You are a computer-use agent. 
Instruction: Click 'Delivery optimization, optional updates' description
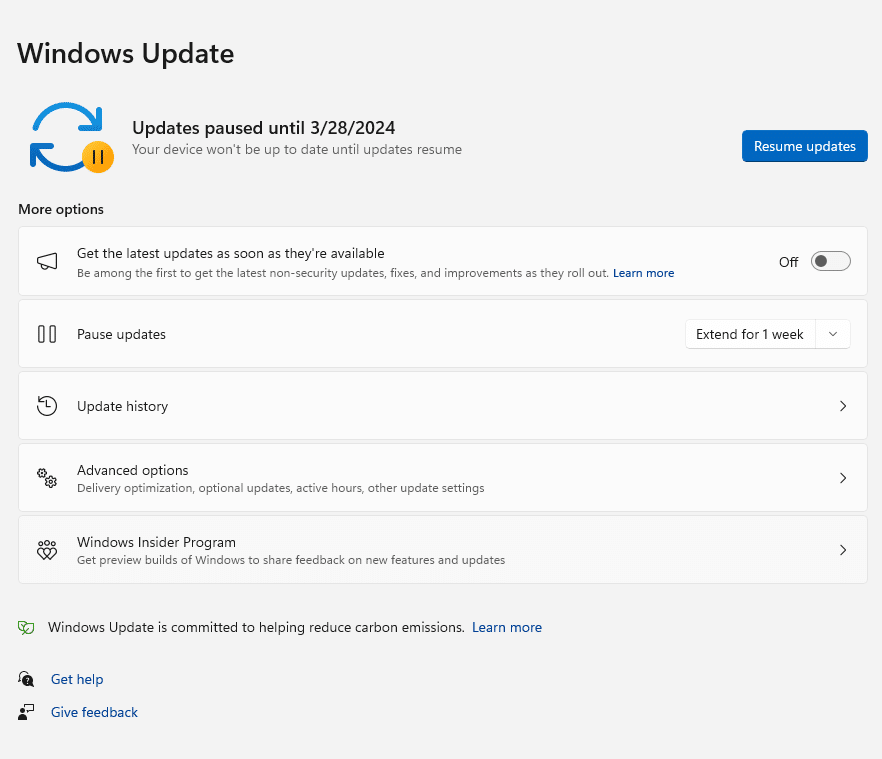281,488
